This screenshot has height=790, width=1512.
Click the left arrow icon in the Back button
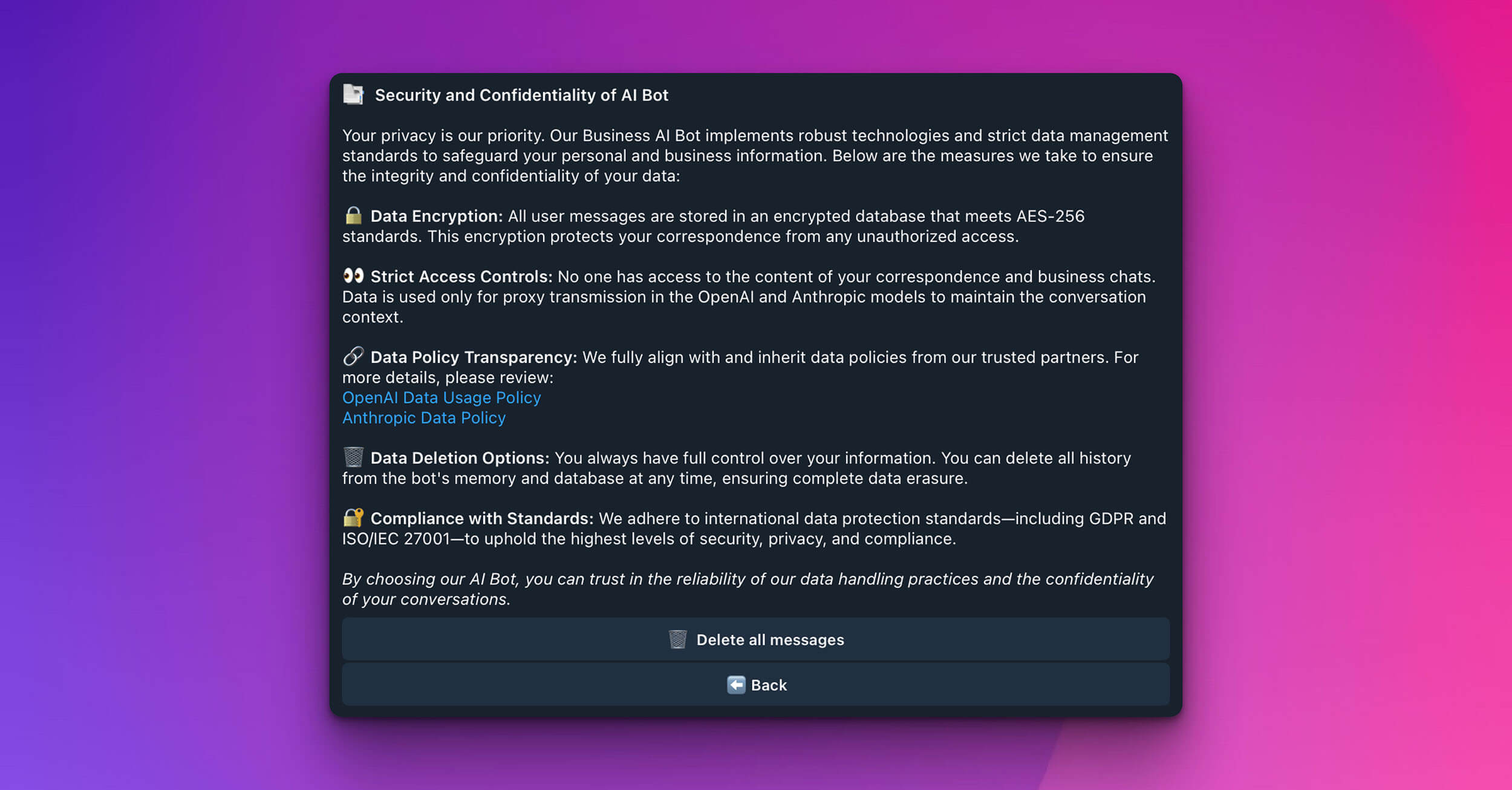[735, 685]
